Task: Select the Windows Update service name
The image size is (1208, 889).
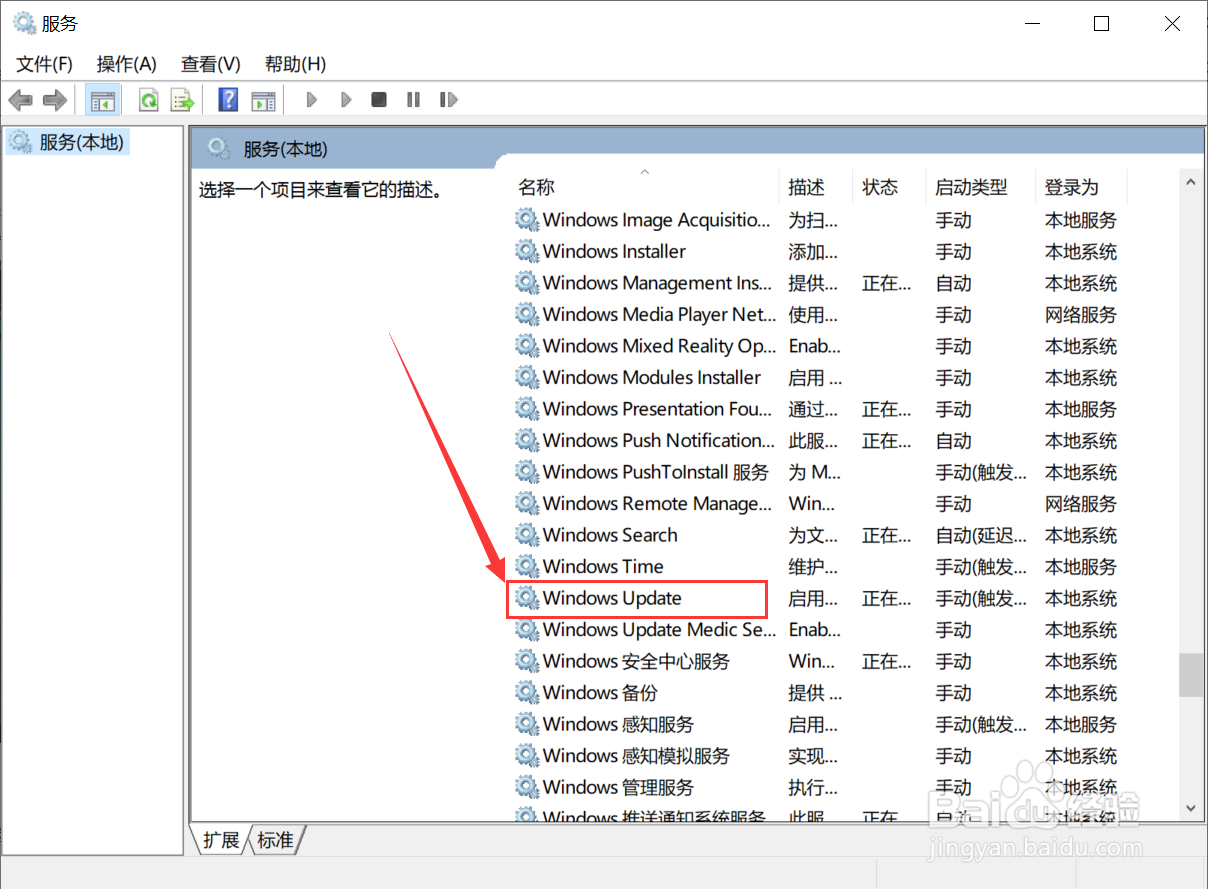Action: pyautogui.click(x=612, y=598)
